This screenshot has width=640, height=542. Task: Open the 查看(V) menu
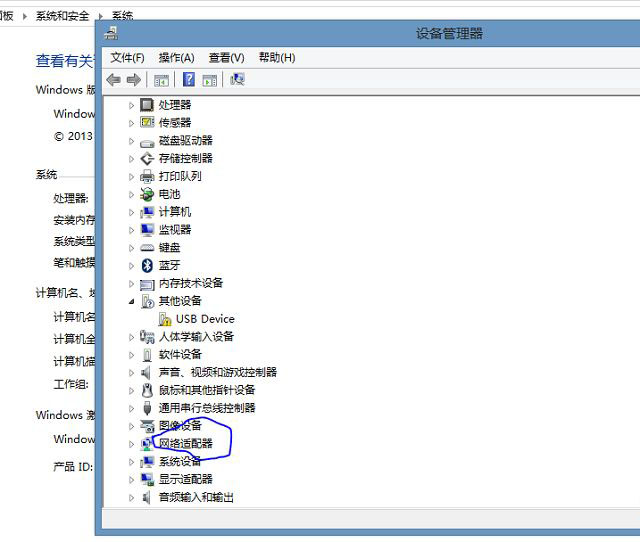[227, 58]
